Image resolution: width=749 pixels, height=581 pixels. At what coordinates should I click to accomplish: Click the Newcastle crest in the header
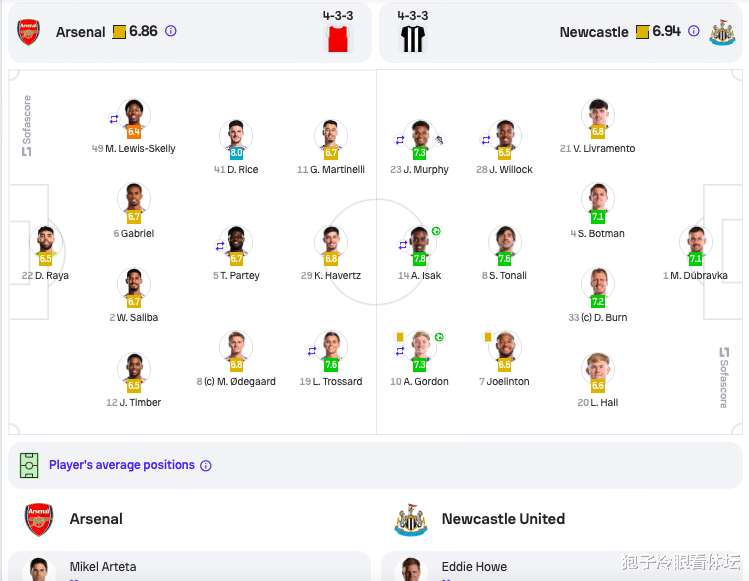[x=722, y=32]
